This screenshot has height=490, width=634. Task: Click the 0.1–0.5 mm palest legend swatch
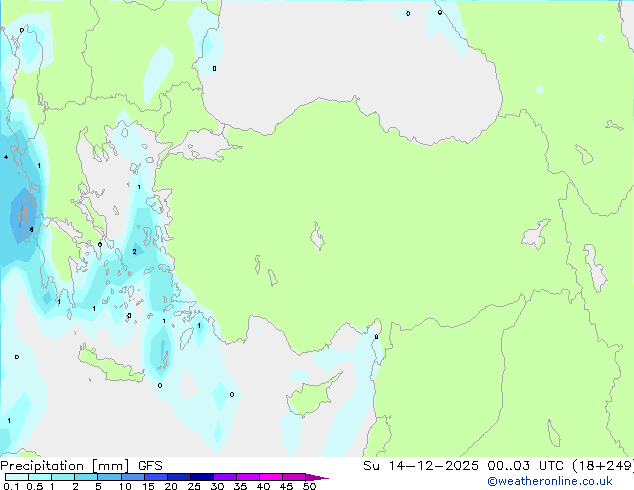click(17, 477)
